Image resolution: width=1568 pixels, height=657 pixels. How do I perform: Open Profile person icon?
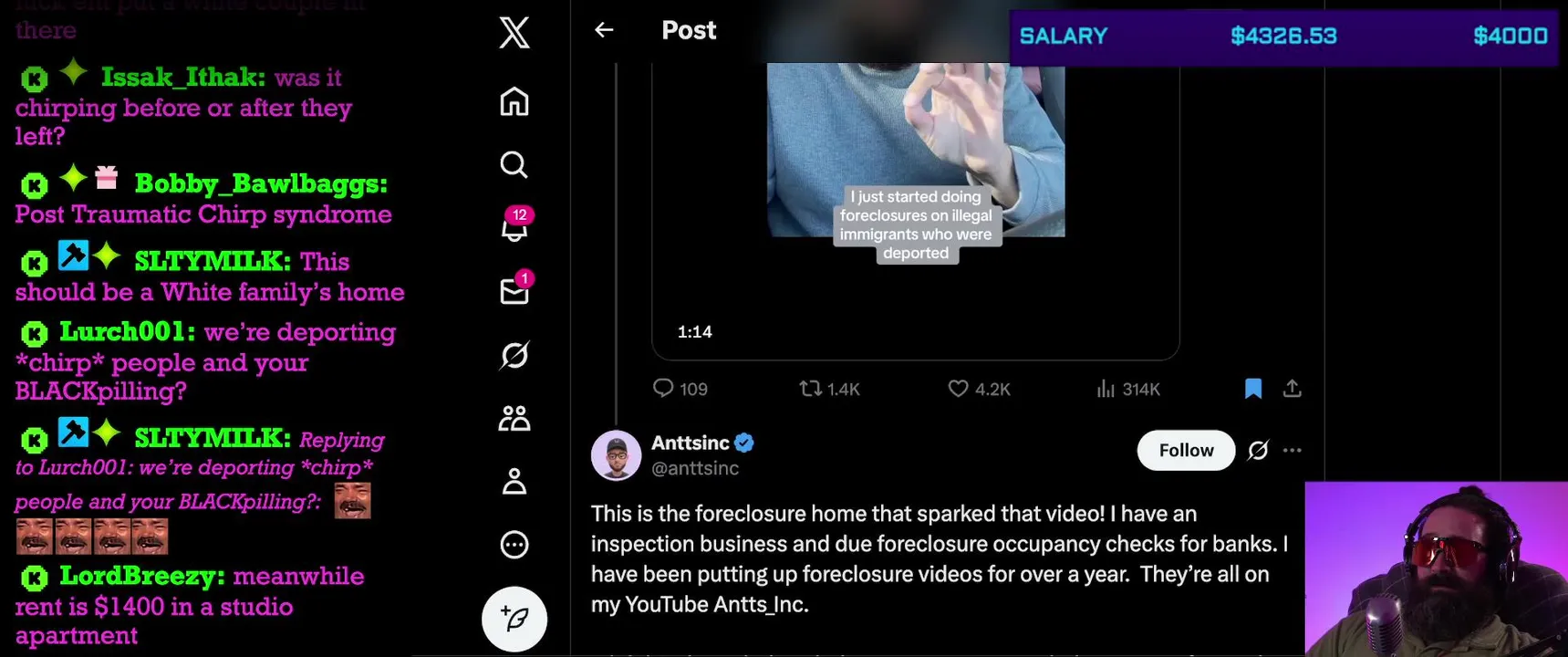(514, 481)
